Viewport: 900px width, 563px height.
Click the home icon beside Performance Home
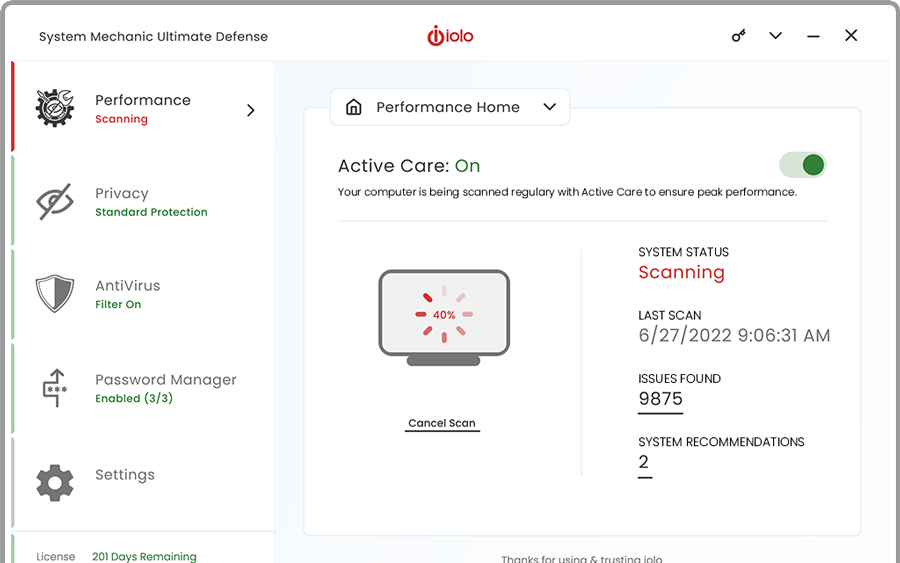coord(354,107)
